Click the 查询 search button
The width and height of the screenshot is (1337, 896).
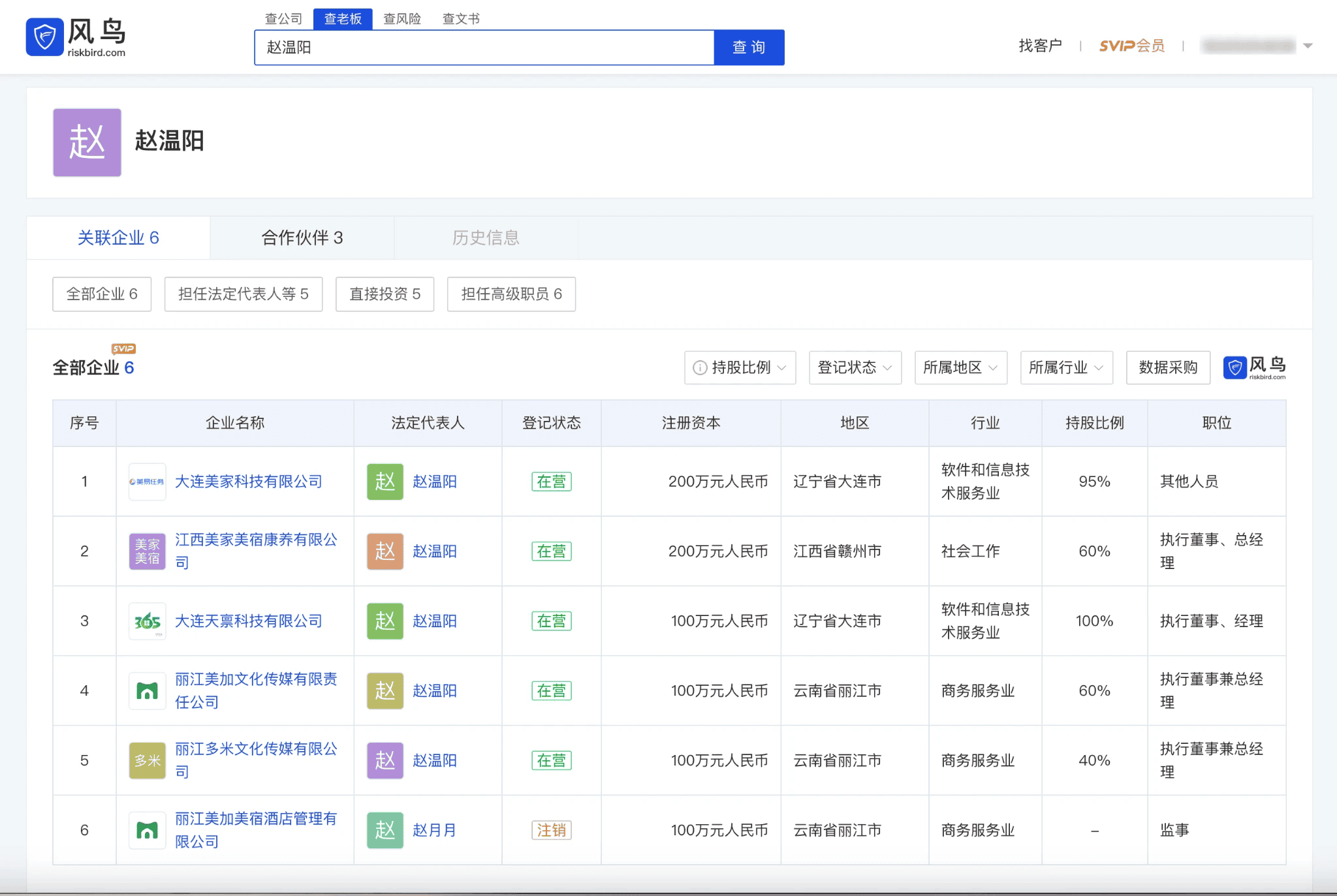point(749,48)
